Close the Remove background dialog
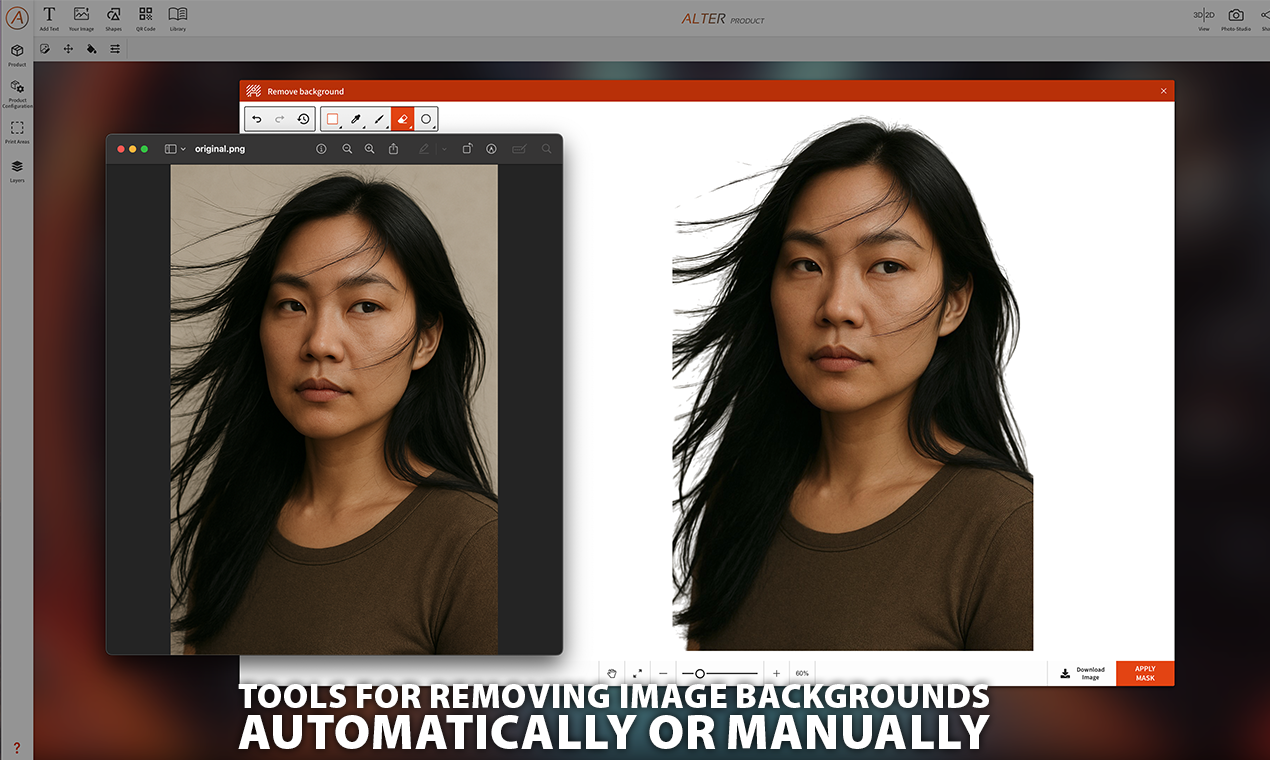1270x760 pixels. [1163, 91]
